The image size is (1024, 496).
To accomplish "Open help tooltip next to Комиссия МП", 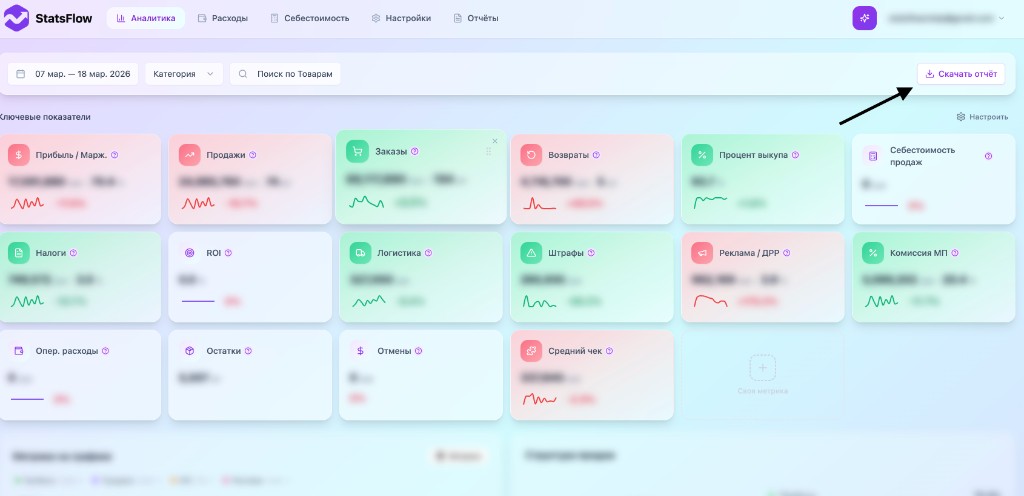I will tap(955, 253).
